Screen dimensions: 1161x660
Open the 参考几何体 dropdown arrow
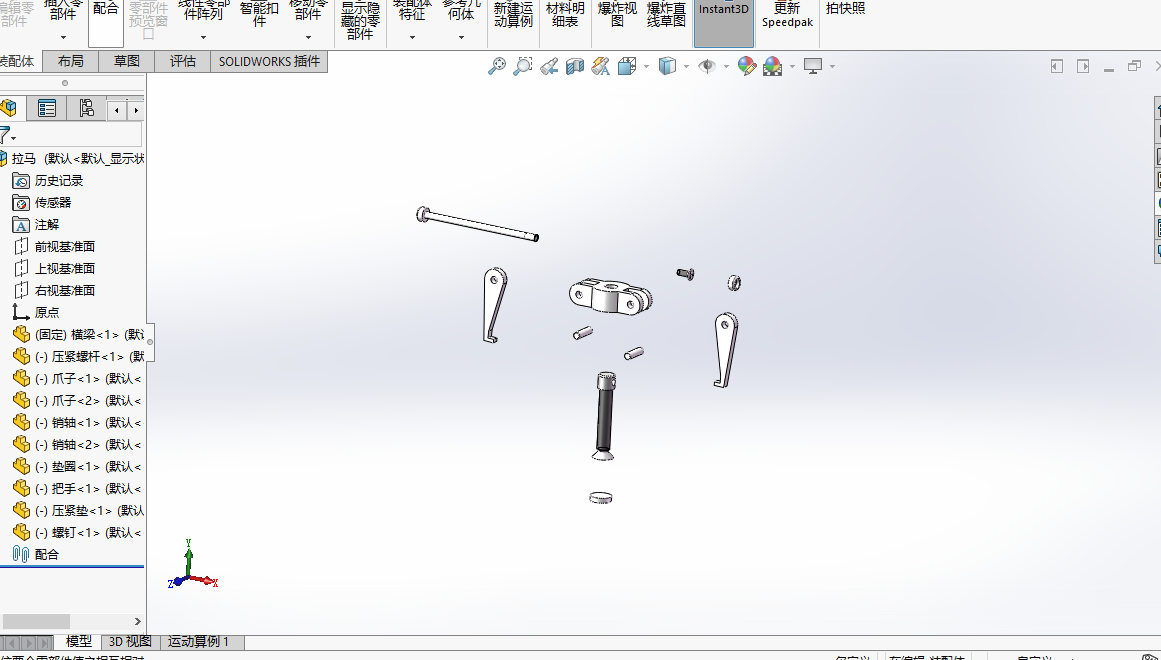point(461,37)
